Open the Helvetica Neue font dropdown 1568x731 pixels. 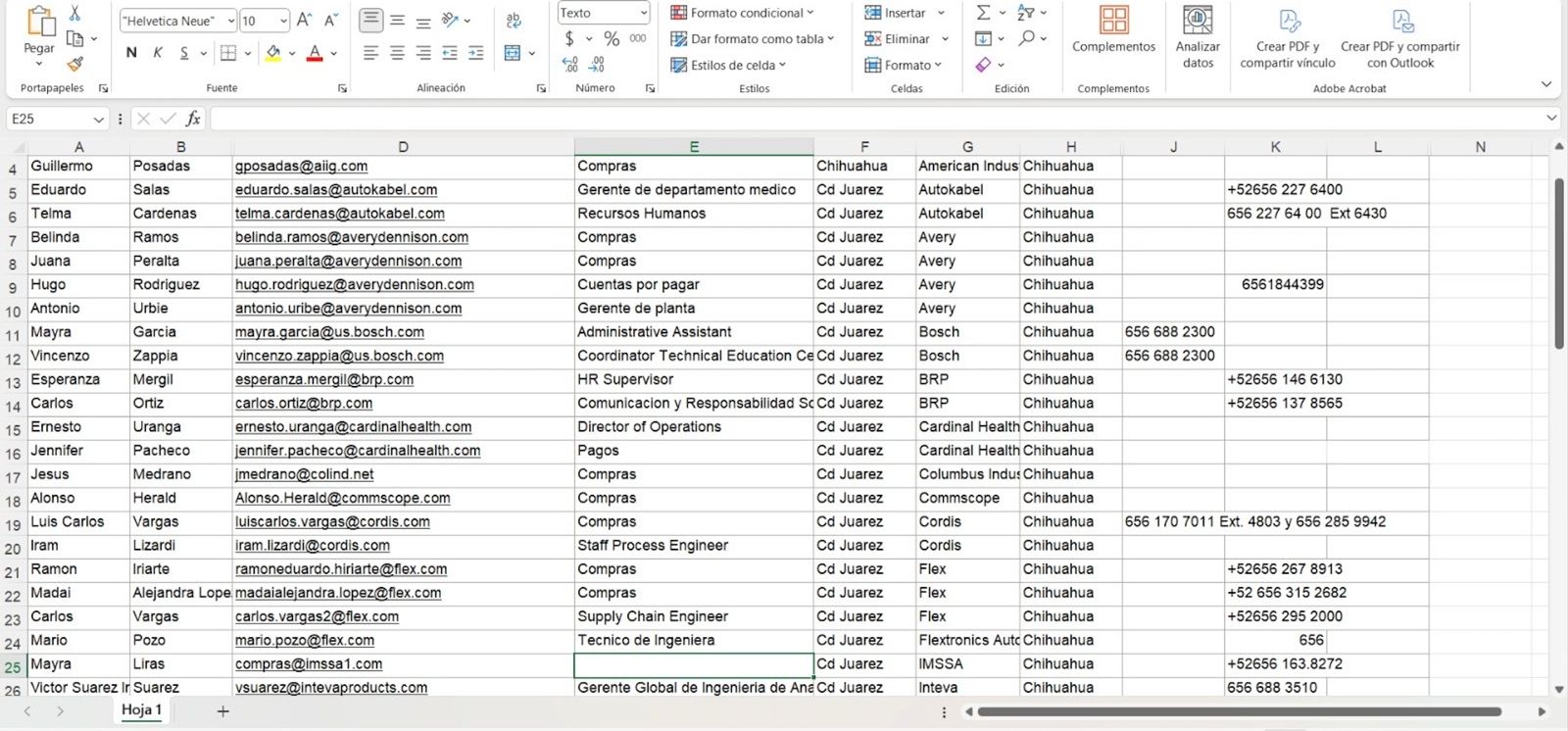pyautogui.click(x=231, y=21)
